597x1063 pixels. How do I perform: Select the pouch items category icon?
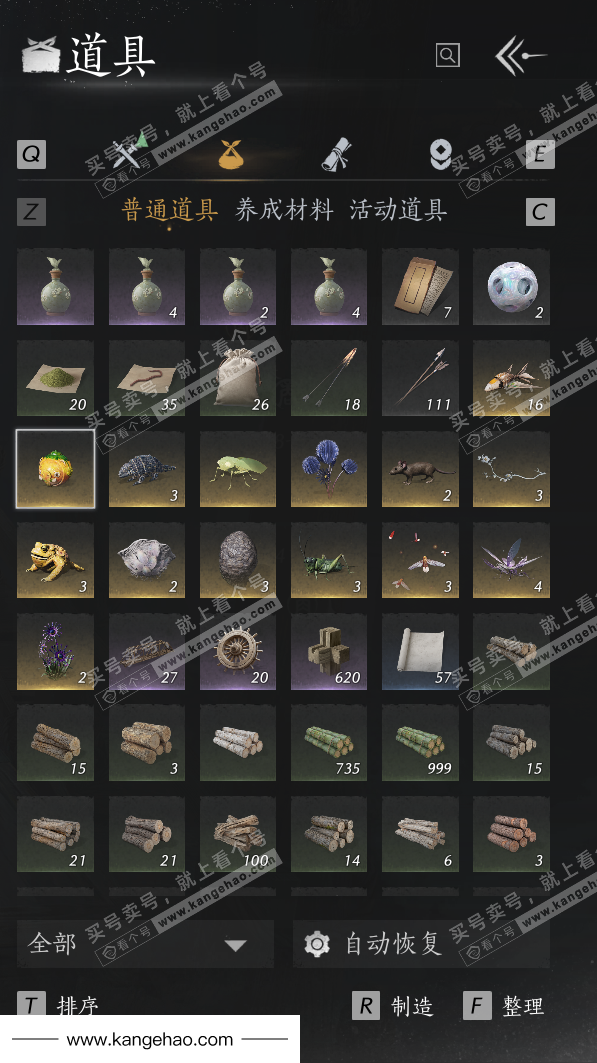point(230,154)
